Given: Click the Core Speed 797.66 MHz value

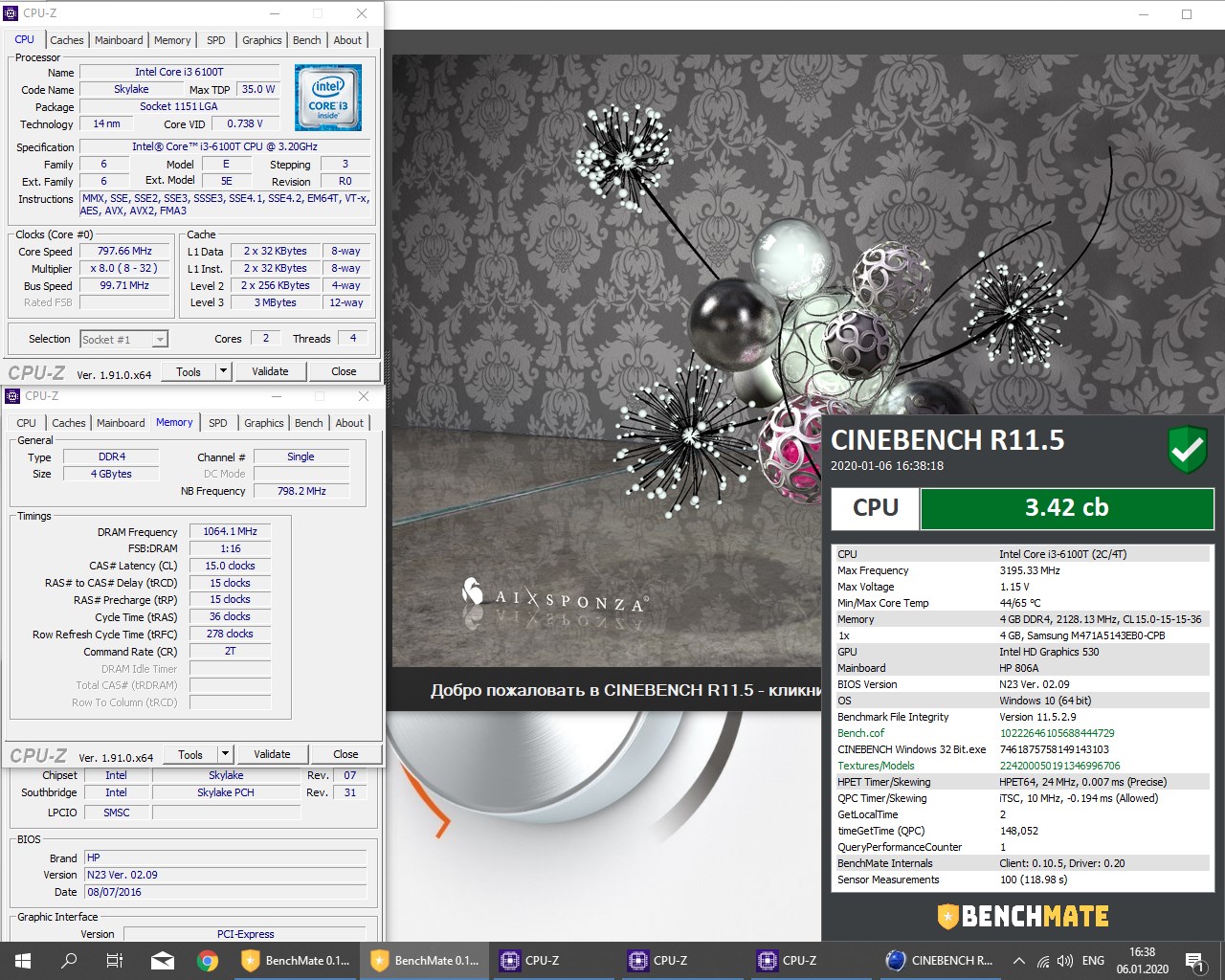Looking at the screenshot, I should coord(124,251).
